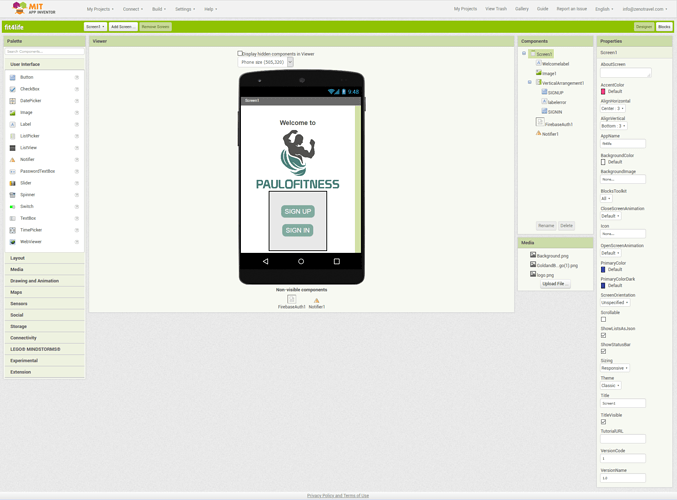Click FirebaseAuth1 non-visible component icon below the phone
677x500 pixels.
pos(291,299)
